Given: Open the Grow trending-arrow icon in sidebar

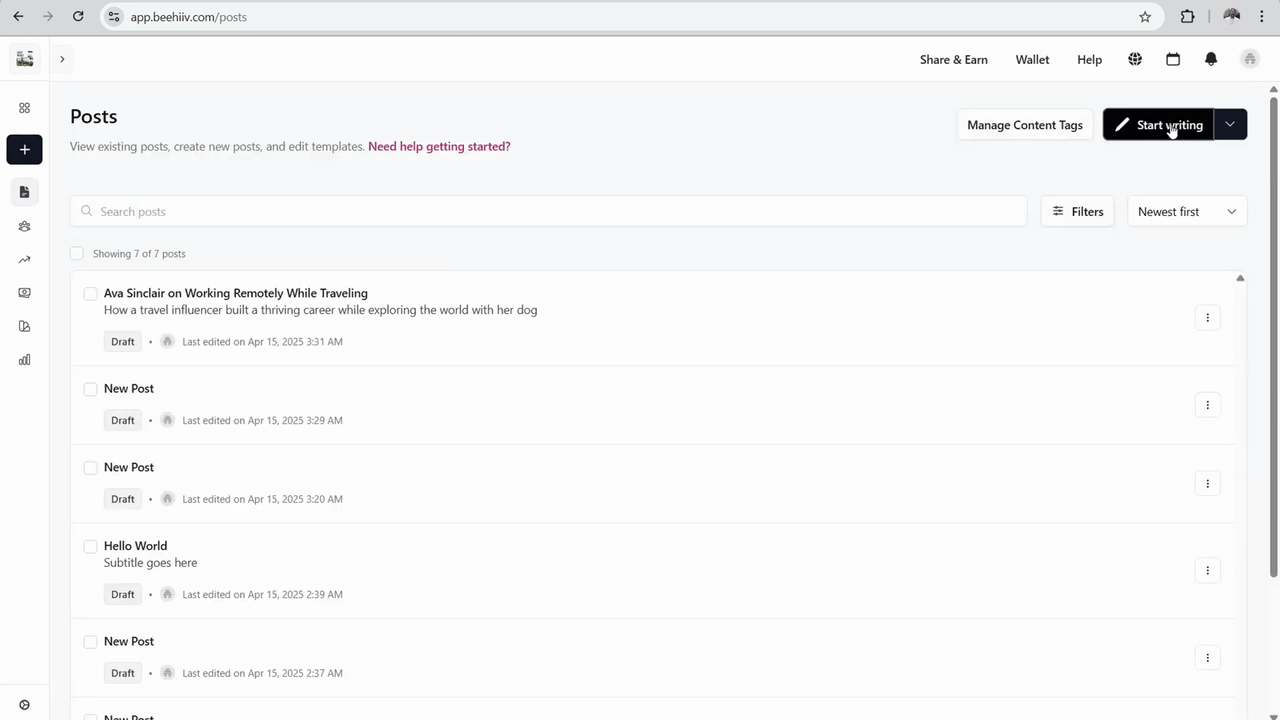Looking at the screenshot, I should pos(24,260).
